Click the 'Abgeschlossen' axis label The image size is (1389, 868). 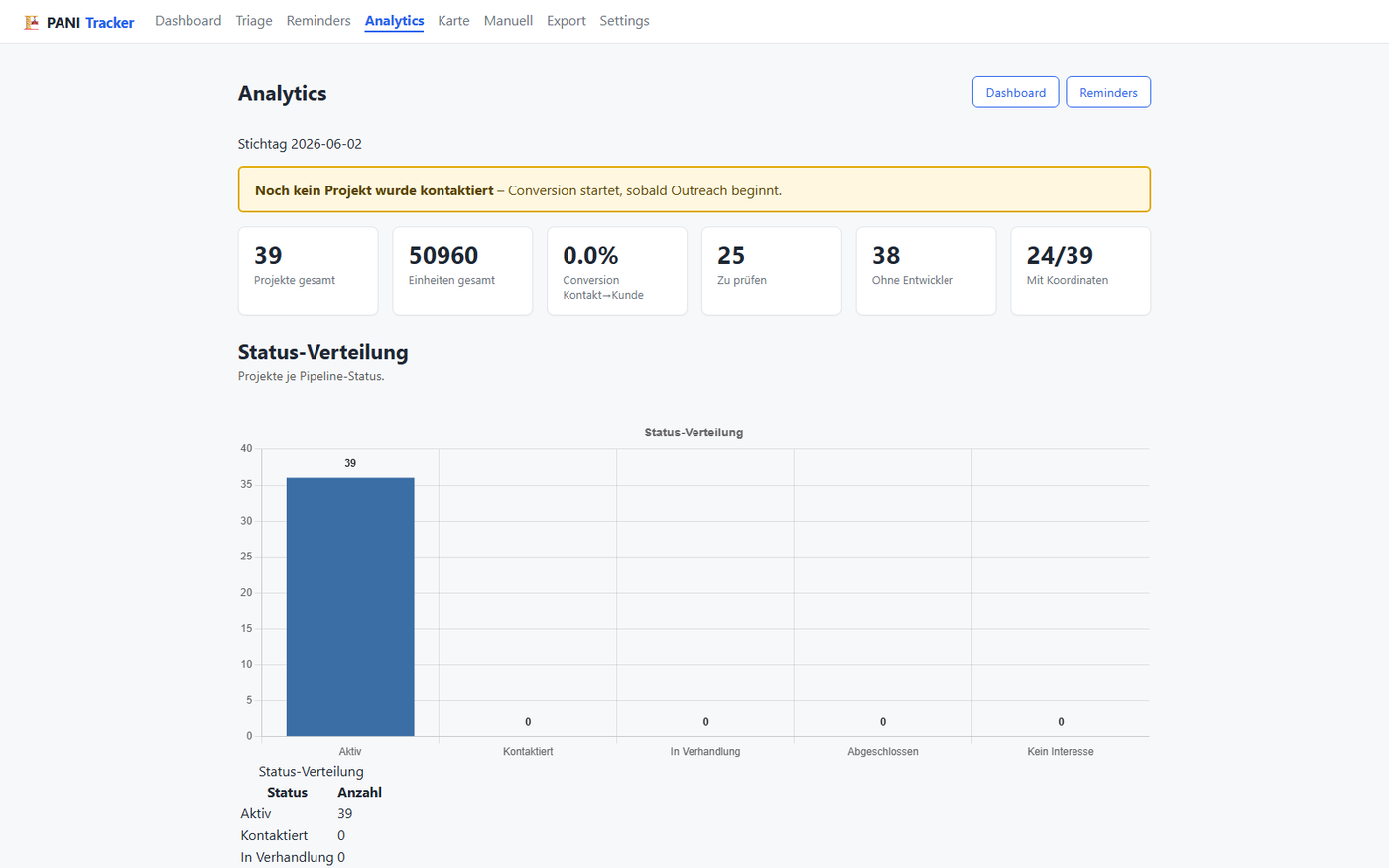click(x=883, y=752)
